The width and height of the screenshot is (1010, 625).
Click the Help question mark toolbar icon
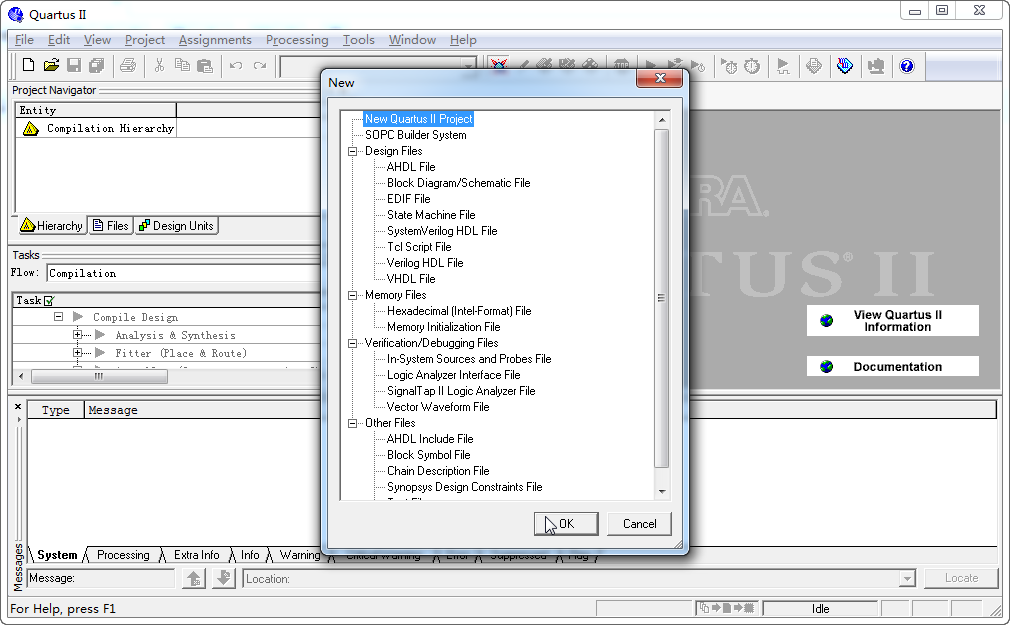(x=907, y=66)
